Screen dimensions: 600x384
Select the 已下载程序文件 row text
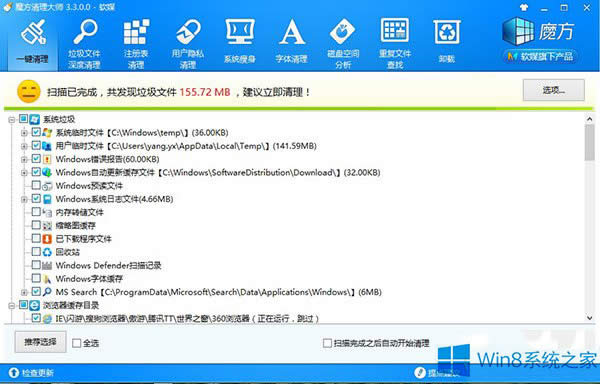pyautogui.click(x=83, y=239)
